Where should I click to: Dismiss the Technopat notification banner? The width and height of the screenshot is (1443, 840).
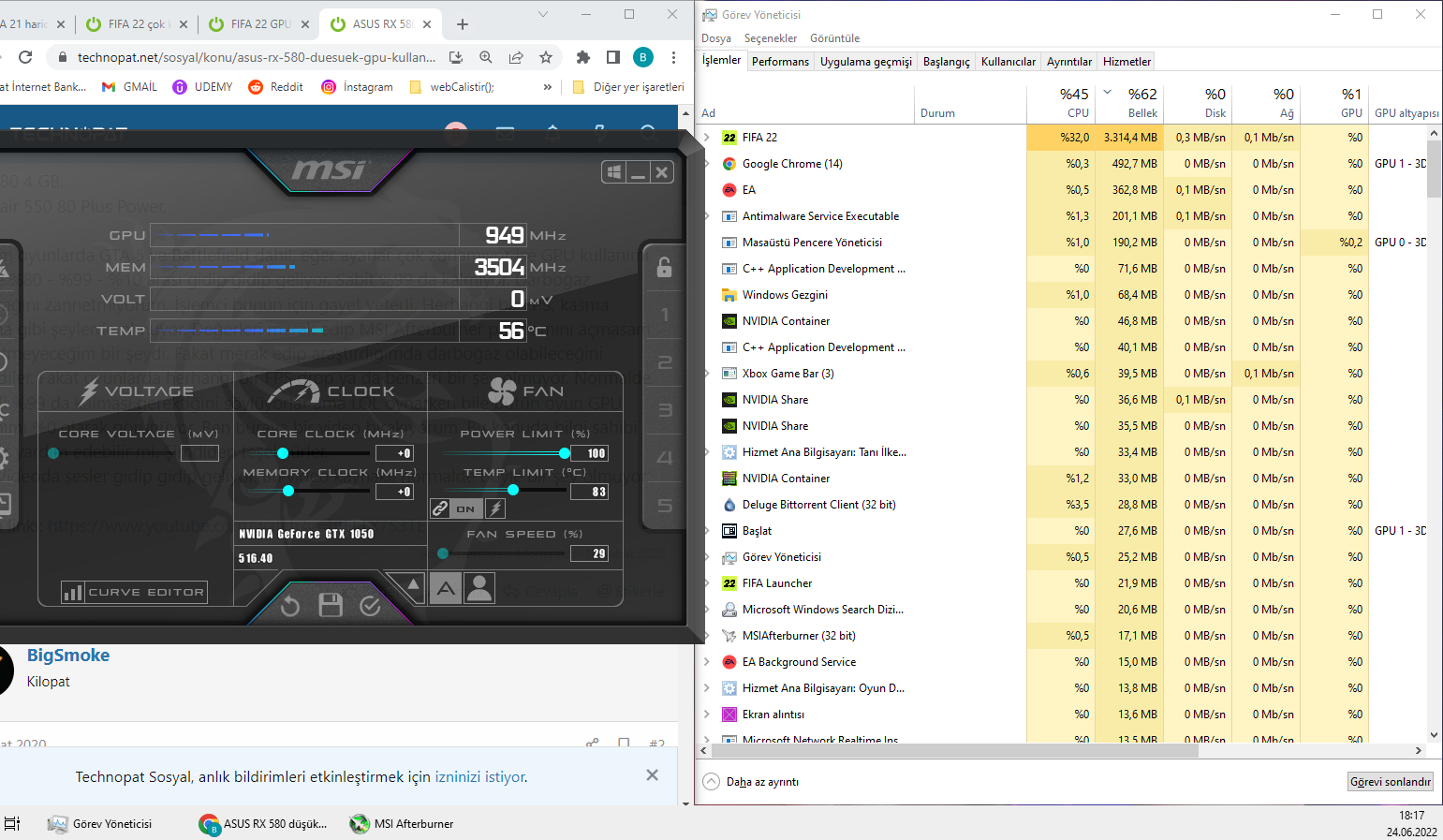tap(653, 775)
